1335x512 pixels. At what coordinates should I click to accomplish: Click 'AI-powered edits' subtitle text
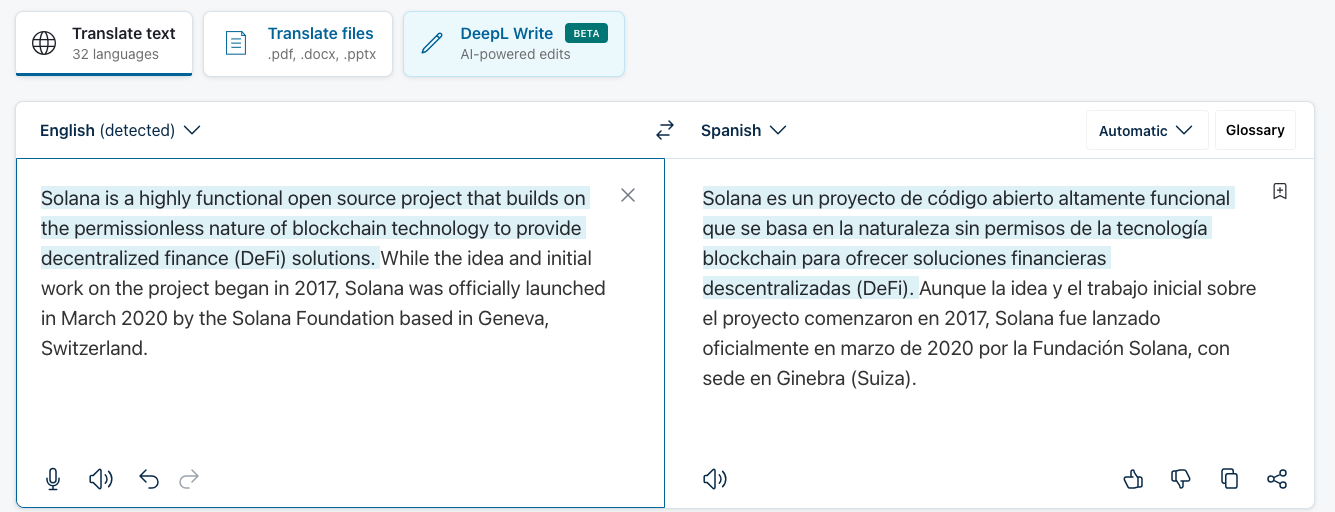point(515,54)
